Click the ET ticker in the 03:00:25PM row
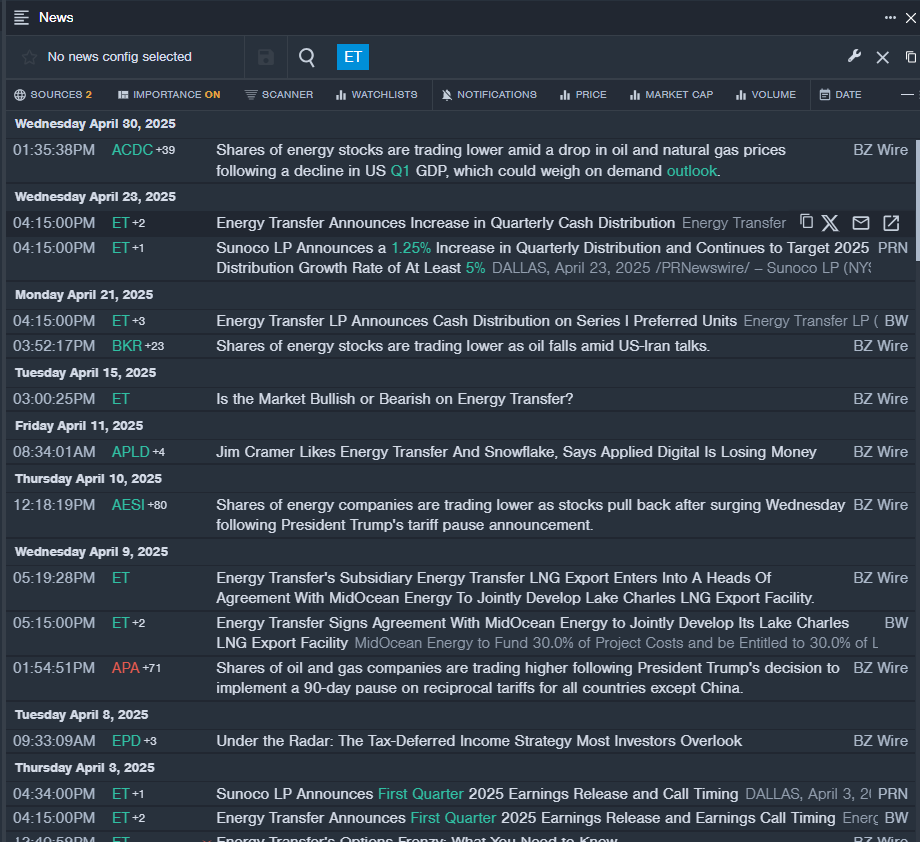This screenshot has height=842, width=920. pos(120,399)
